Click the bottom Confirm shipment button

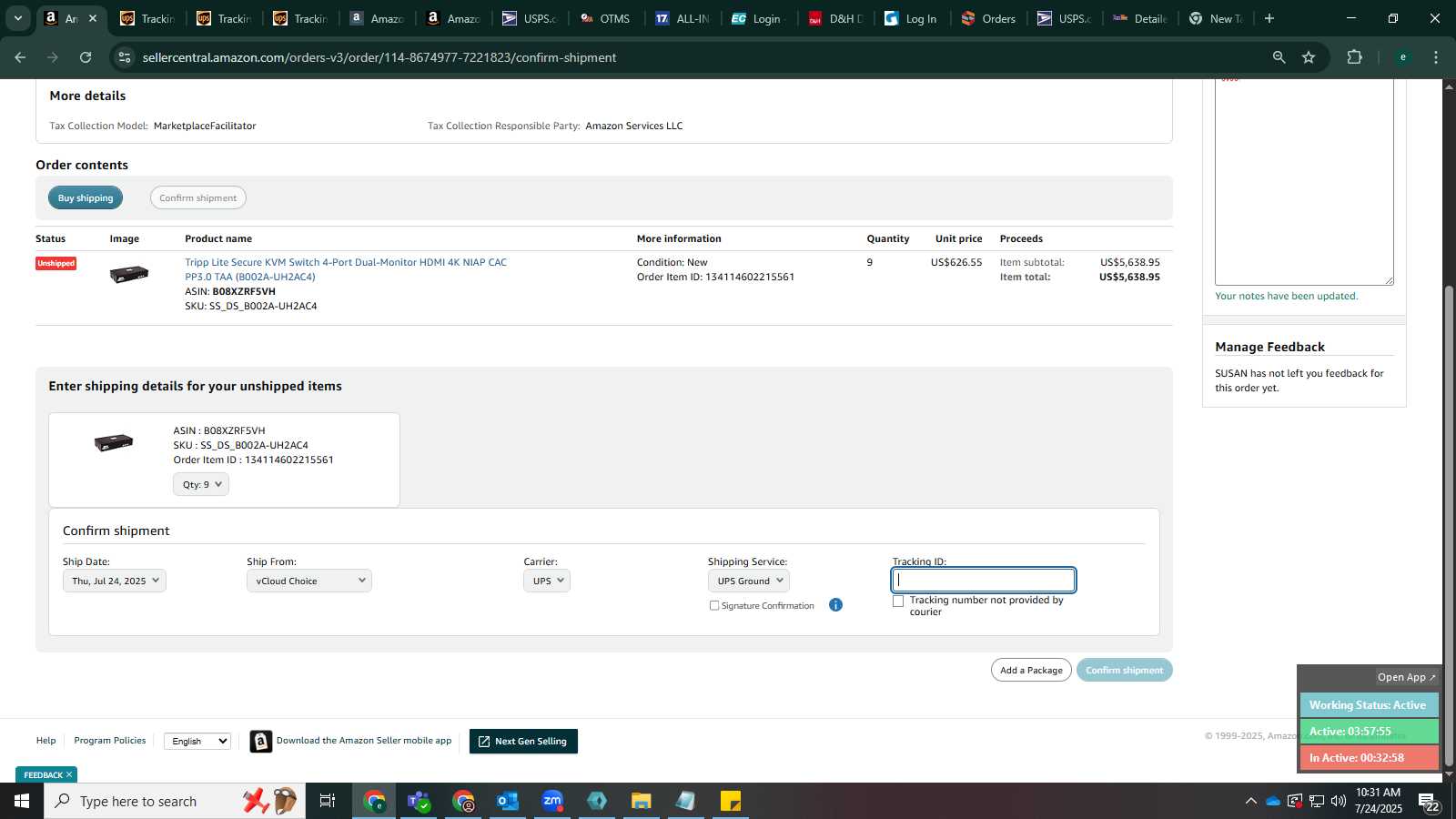click(1124, 670)
